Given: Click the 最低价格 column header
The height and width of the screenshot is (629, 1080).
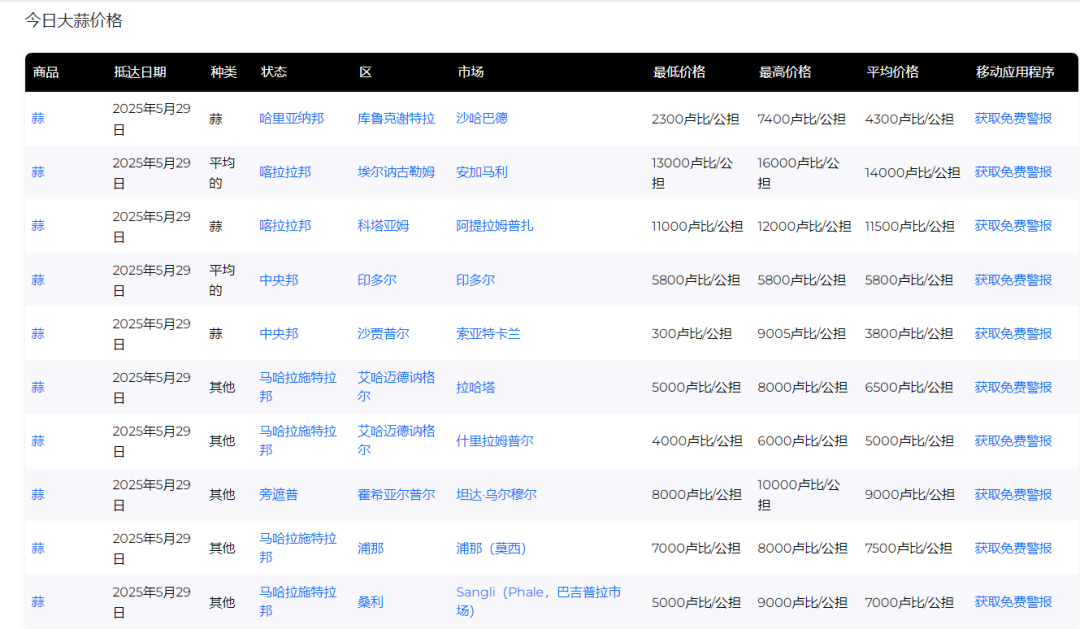Looking at the screenshot, I should pyautogui.click(x=679, y=72).
